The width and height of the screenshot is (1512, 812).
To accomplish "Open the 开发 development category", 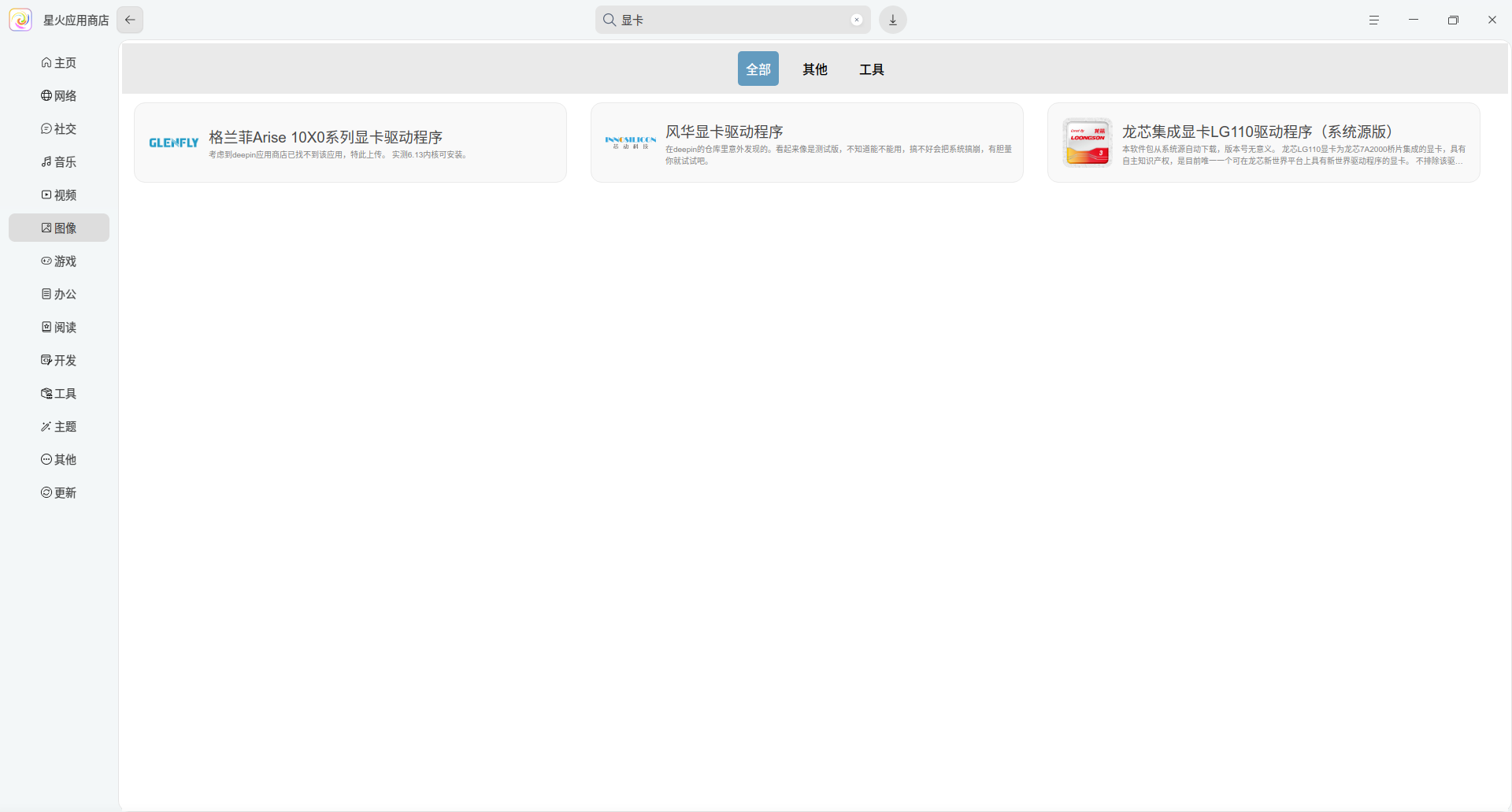I will click(59, 361).
